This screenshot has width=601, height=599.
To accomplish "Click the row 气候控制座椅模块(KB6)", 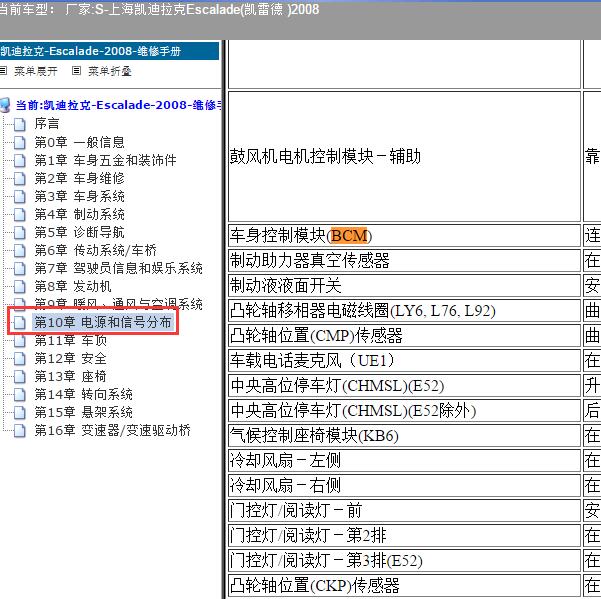I will [x=404, y=435].
